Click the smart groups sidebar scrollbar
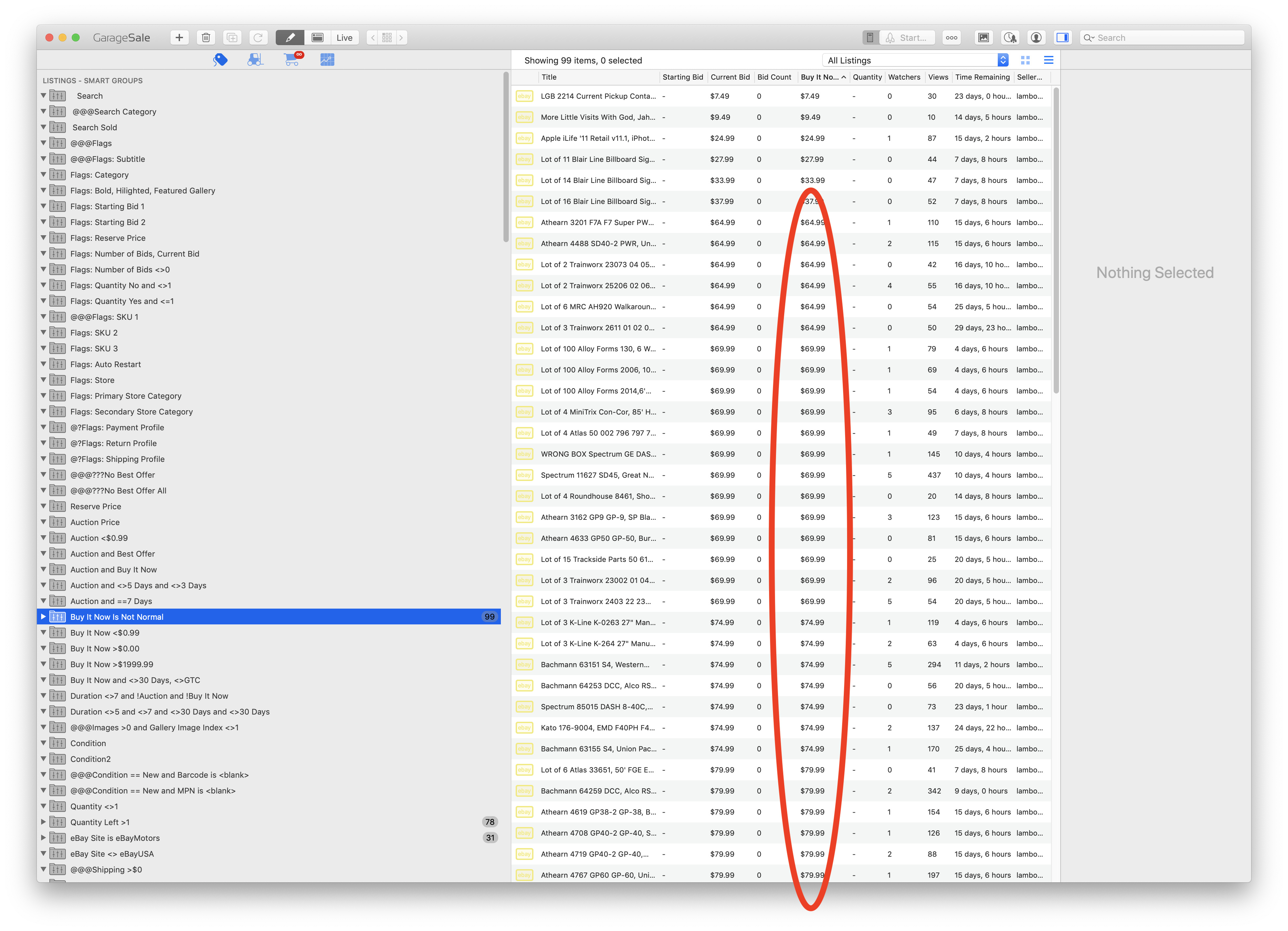Viewport: 1288px width, 931px height. click(505, 157)
